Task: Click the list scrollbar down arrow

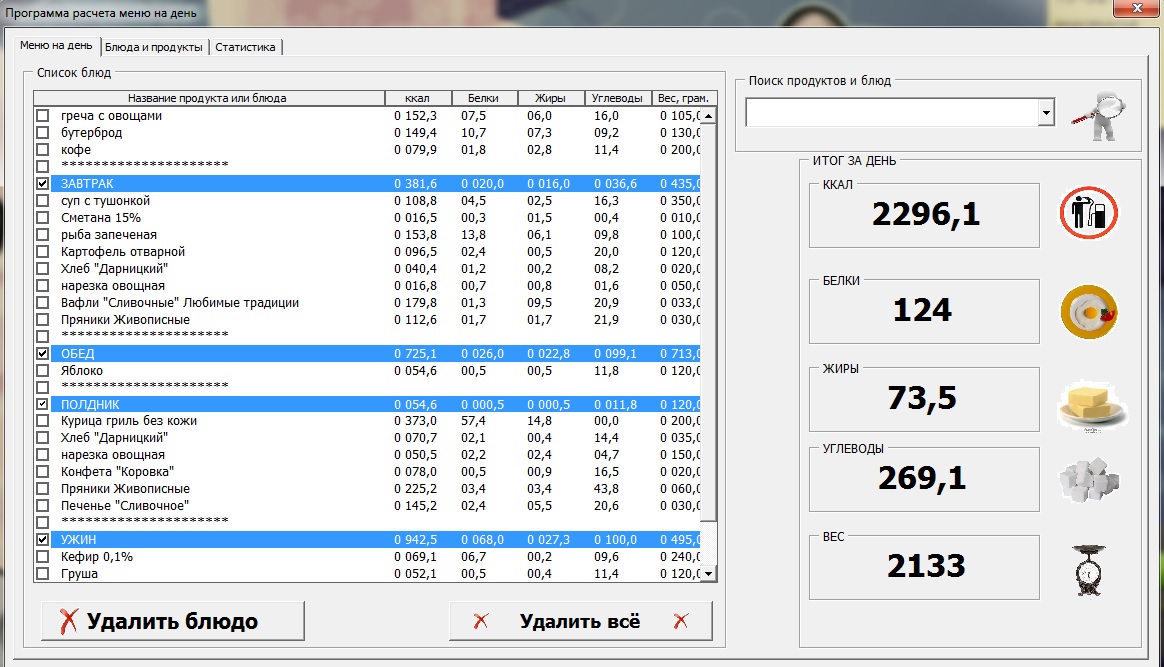Action: [x=709, y=574]
